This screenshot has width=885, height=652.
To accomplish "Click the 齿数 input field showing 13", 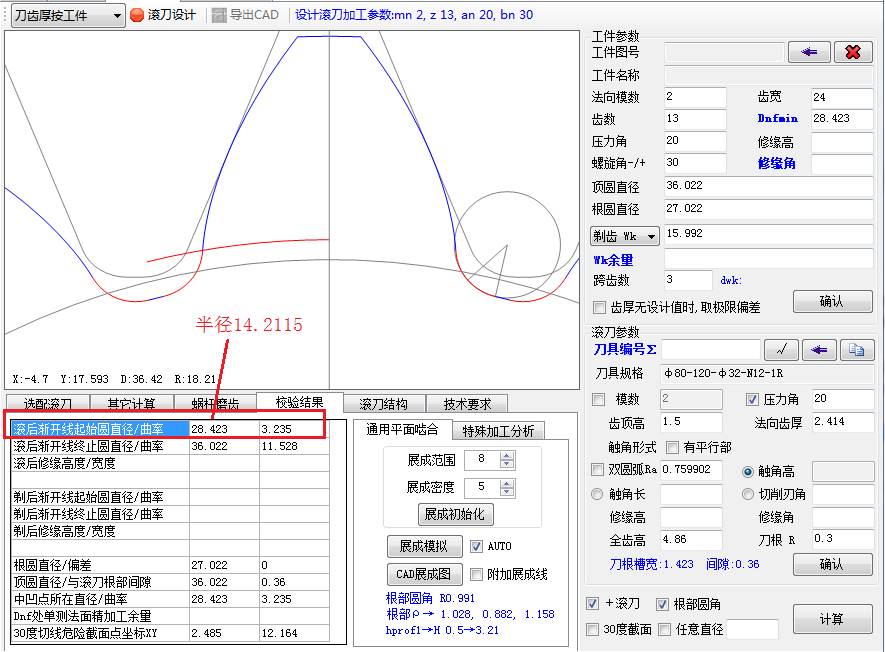I will pos(695,119).
